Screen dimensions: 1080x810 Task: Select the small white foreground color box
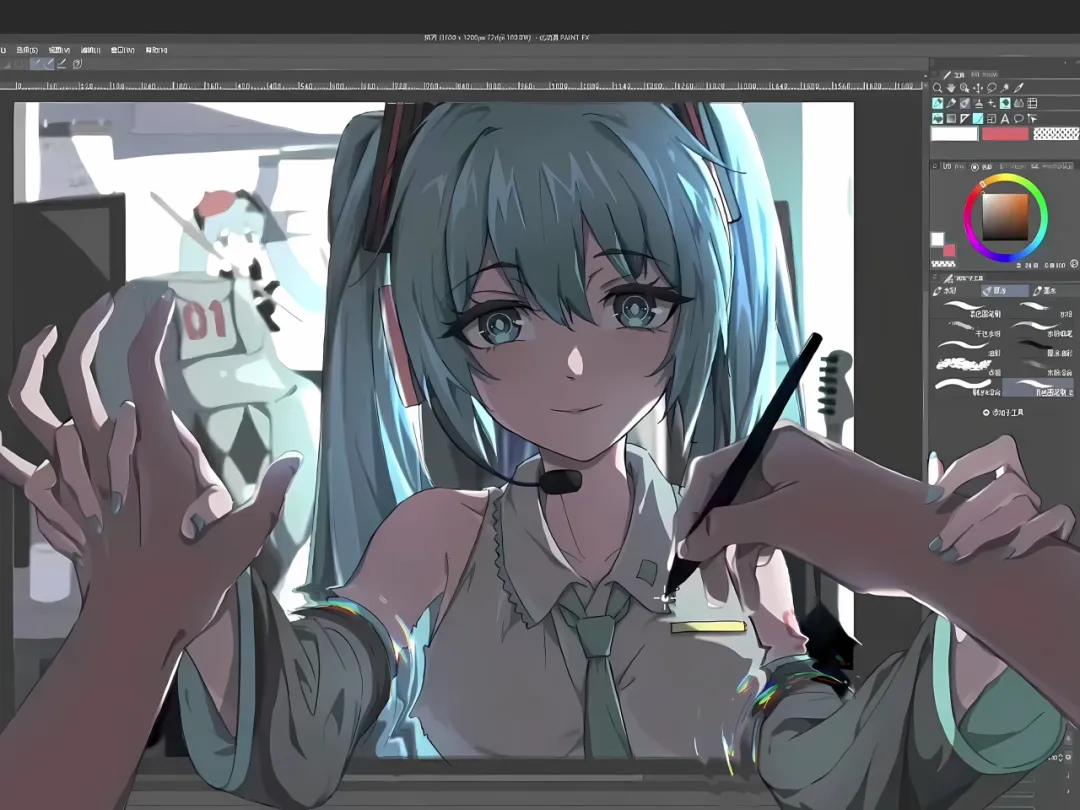[937, 239]
